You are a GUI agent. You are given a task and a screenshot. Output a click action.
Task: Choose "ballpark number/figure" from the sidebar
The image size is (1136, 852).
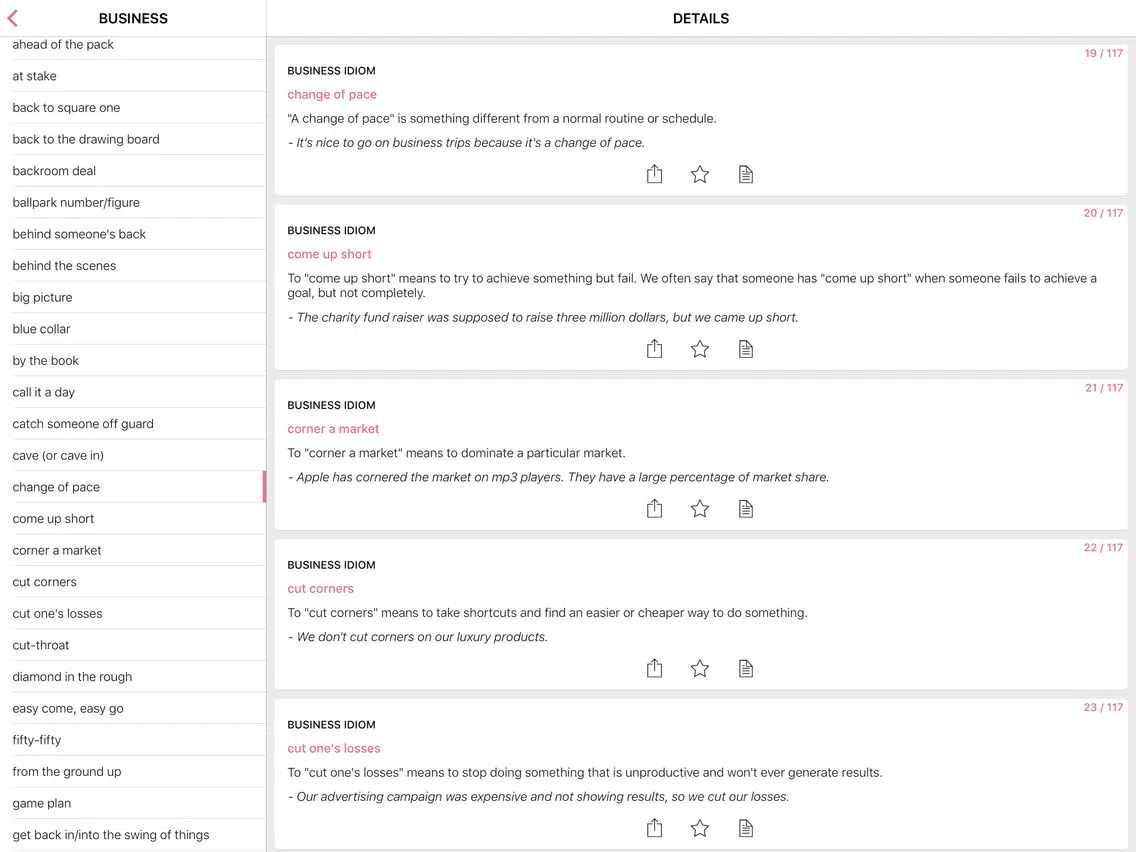click(x=133, y=202)
